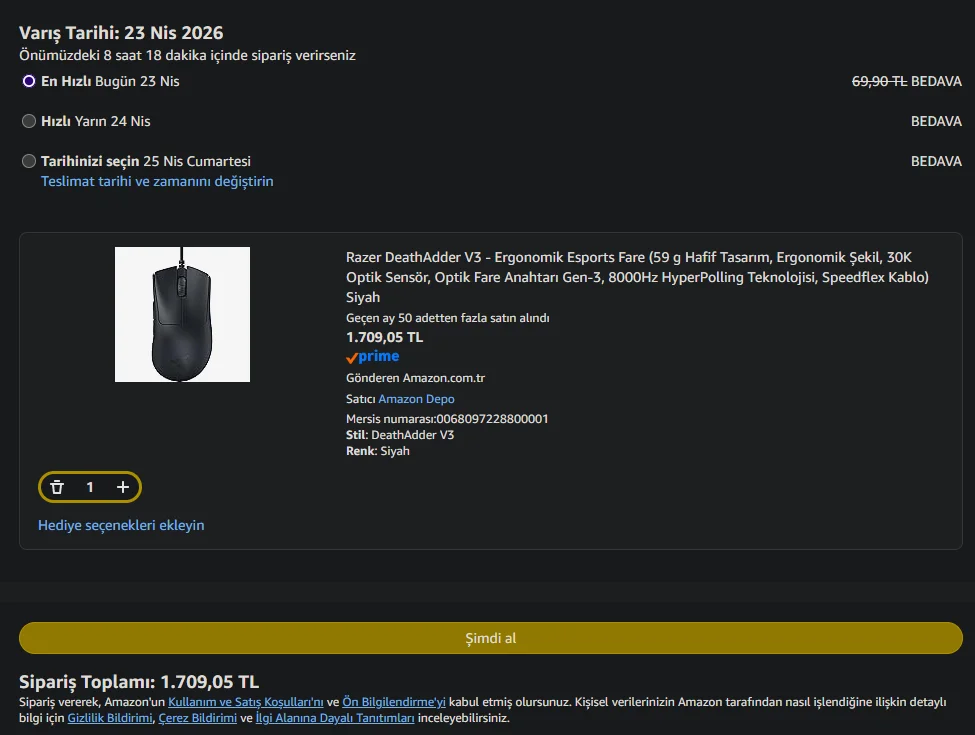Click the trash icon to remove item
Screen dimensions: 975x735
[x=57, y=487]
